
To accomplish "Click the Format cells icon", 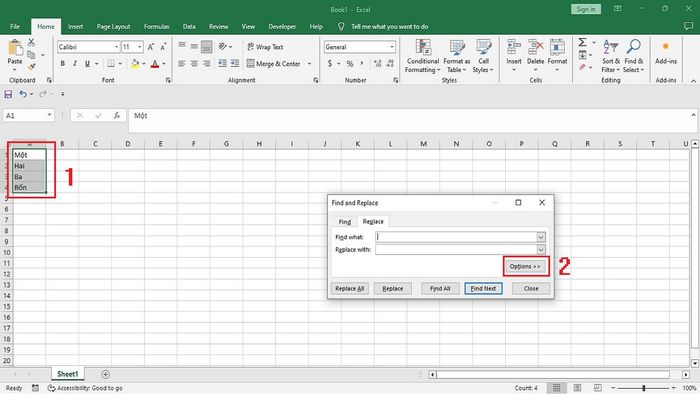I will (x=557, y=47).
